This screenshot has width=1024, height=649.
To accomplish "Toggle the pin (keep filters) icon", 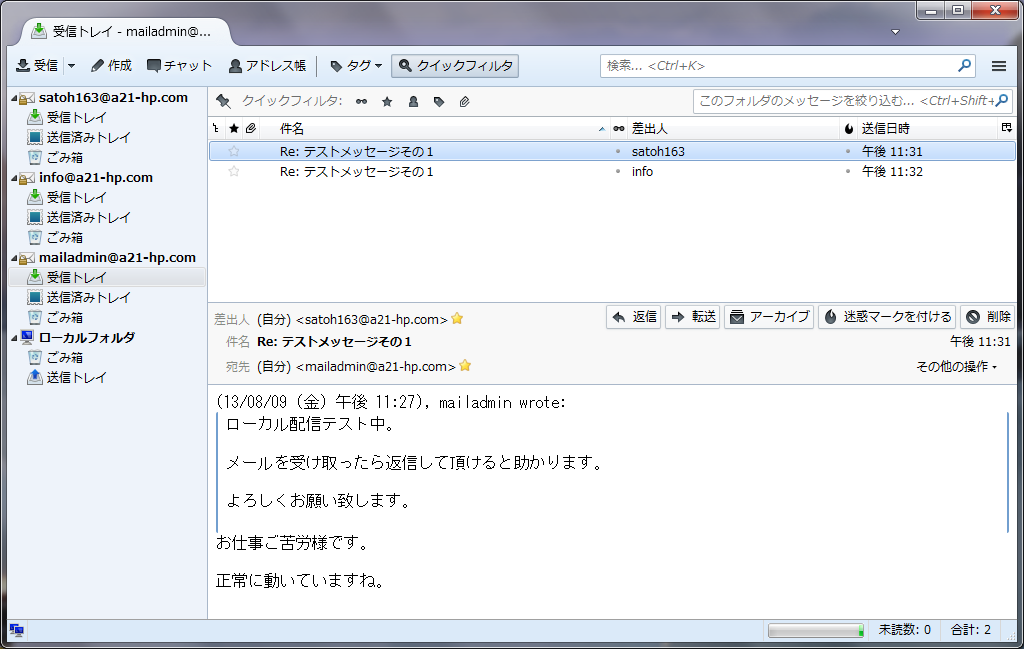I will click(x=223, y=101).
